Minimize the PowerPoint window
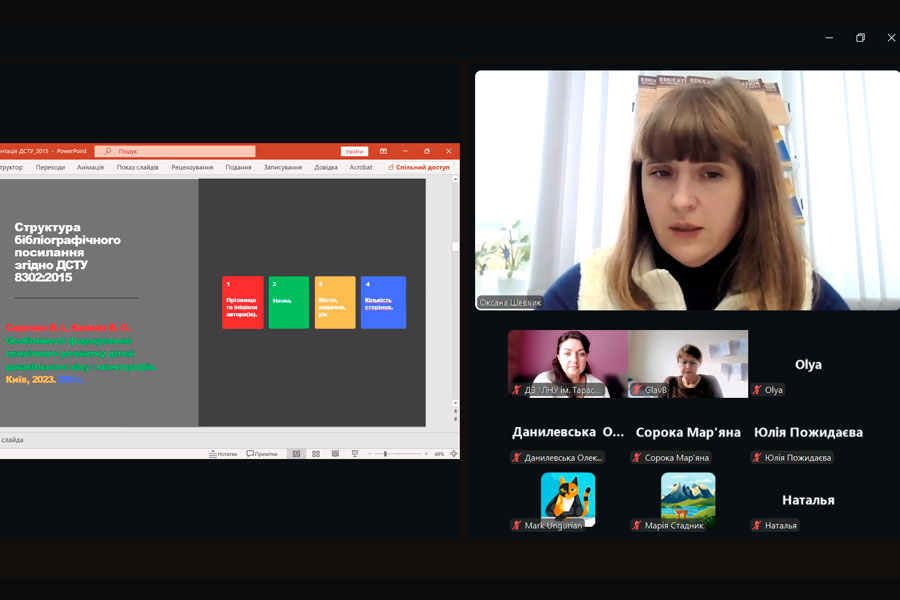 point(405,151)
